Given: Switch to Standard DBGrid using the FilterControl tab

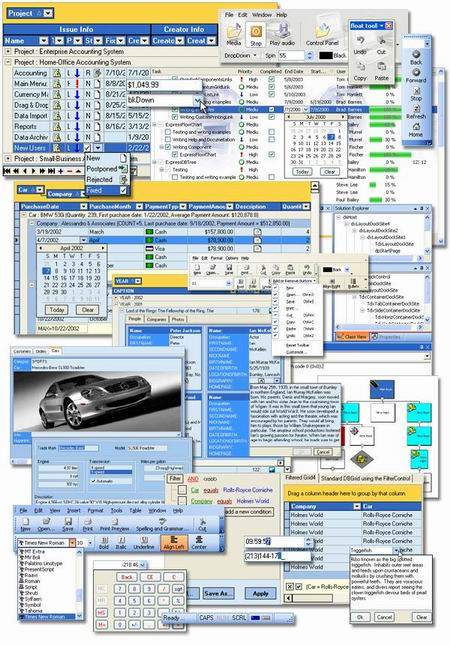Looking at the screenshot, I should [x=366, y=478].
